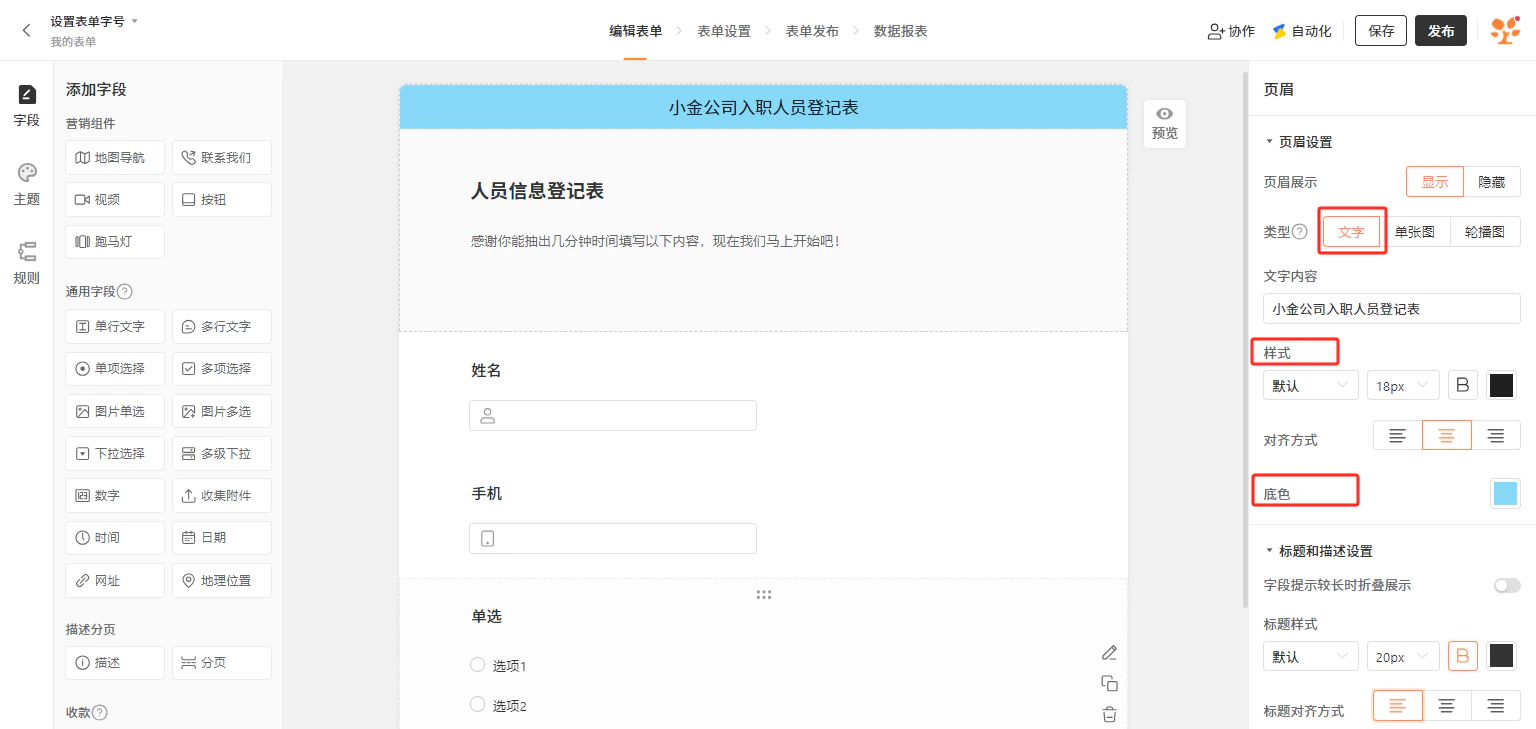Viewport: 1536px width, 729px height.
Task: Switch to 编辑表单 step tab
Action: 636,31
